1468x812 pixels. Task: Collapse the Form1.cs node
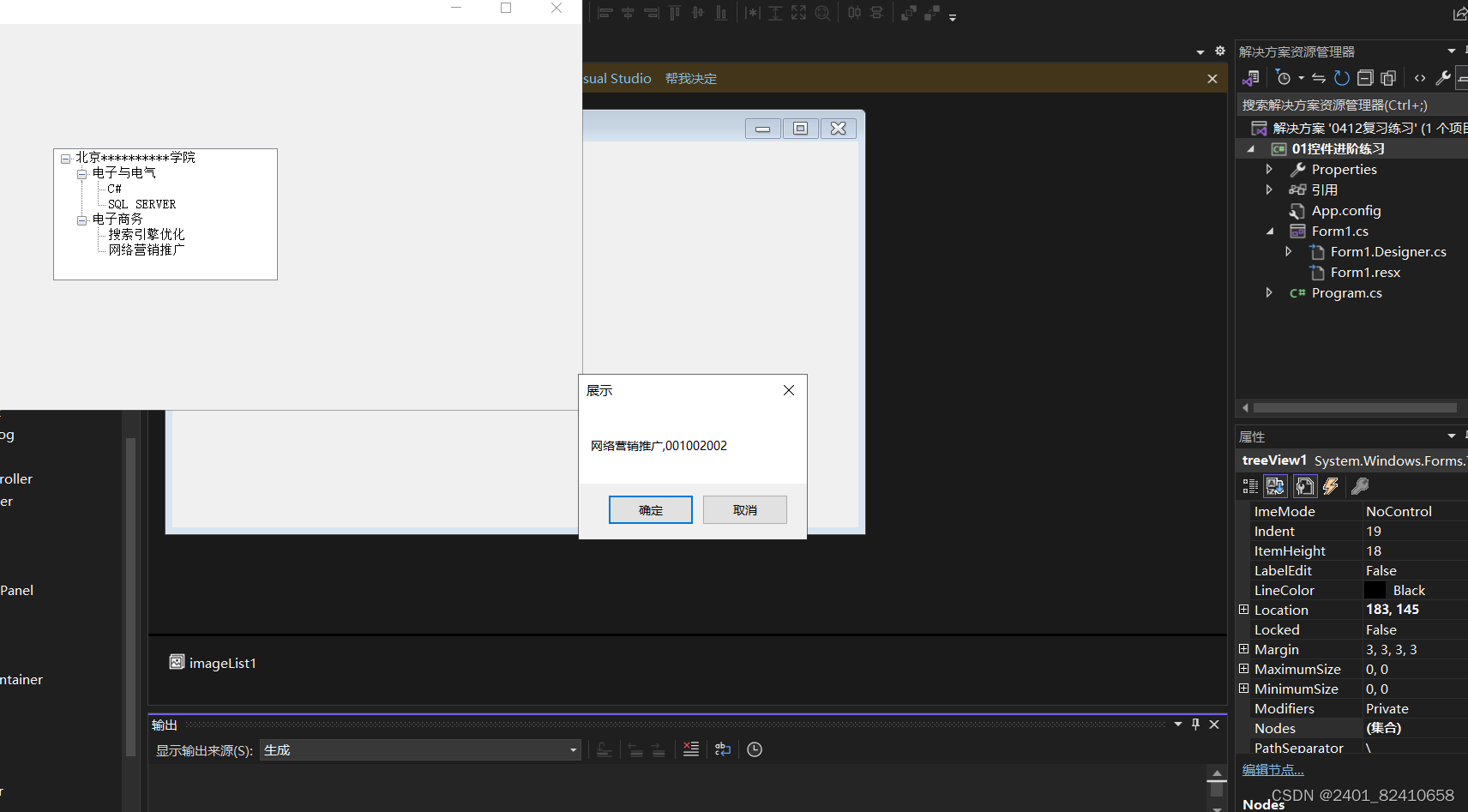coord(1270,231)
